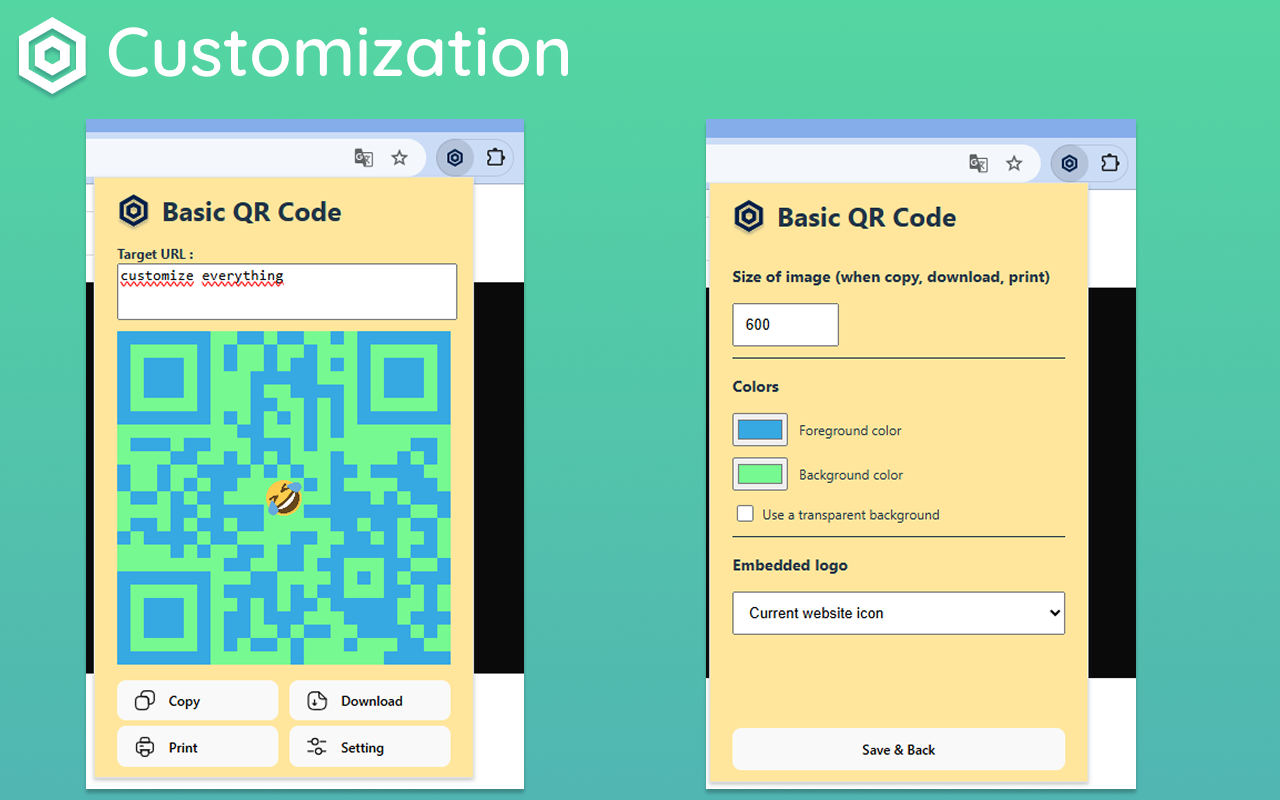Click the large hexagon logo beside Customization
1280x800 pixels.
52,56
